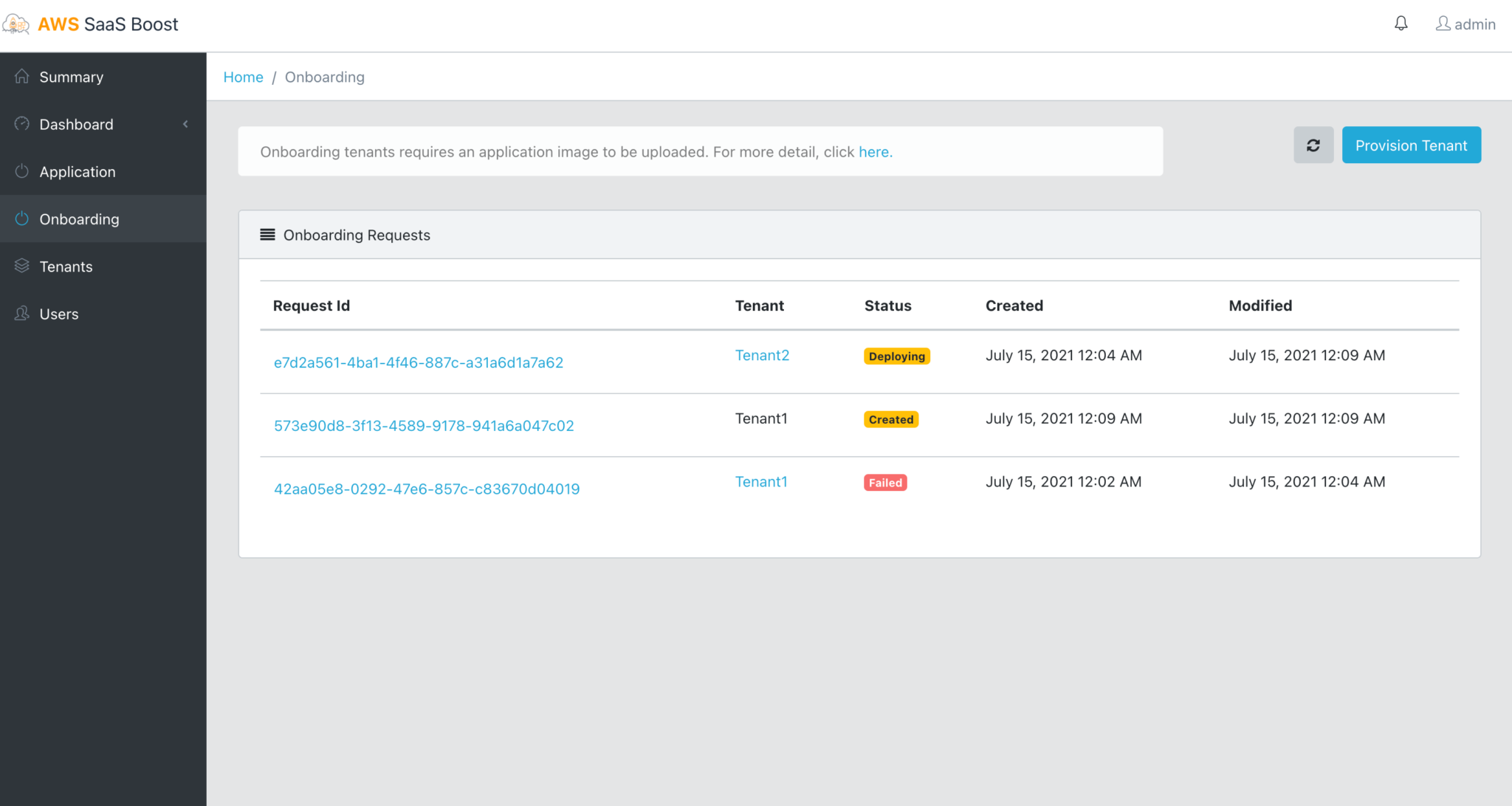Click the Deploying status badge

(x=896, y=356)
